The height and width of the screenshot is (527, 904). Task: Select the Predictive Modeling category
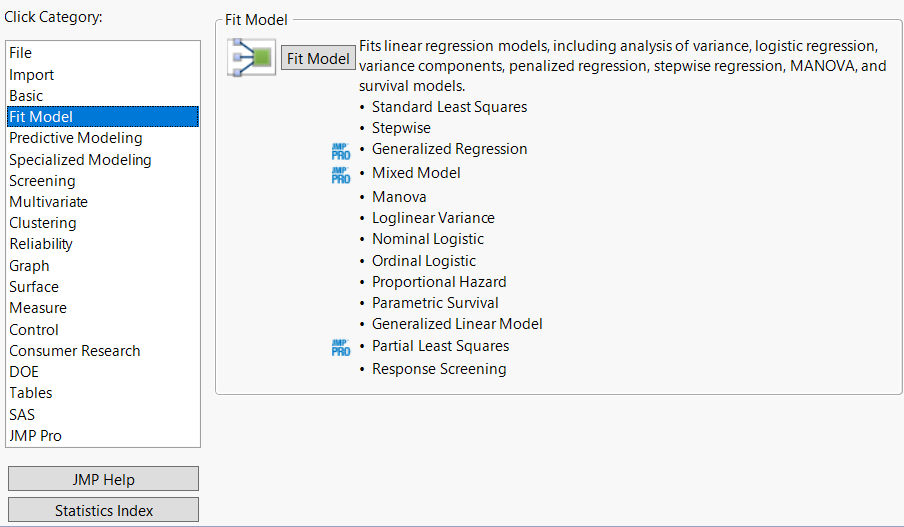point(76,138)
